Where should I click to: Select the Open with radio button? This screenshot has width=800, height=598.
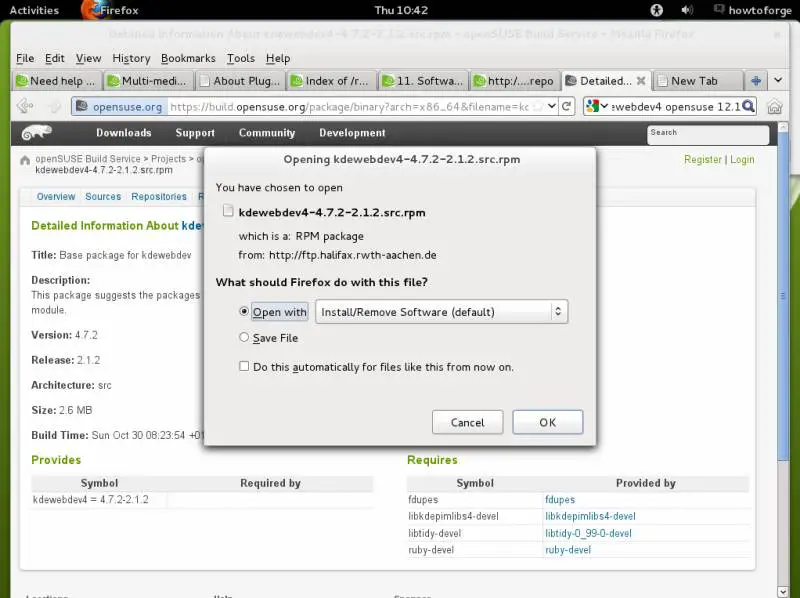coord(244,311)
